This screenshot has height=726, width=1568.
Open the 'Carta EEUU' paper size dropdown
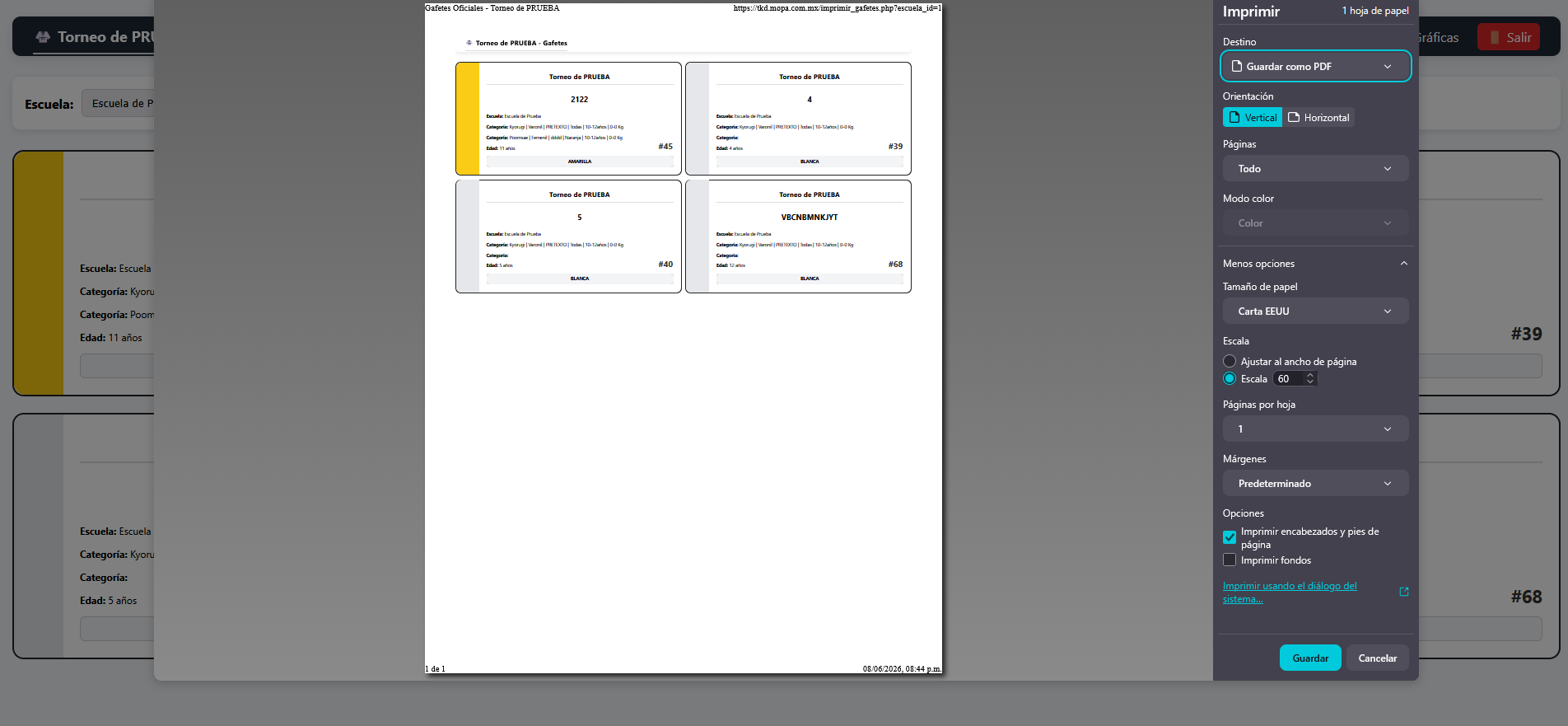(x=1315, y=311)
